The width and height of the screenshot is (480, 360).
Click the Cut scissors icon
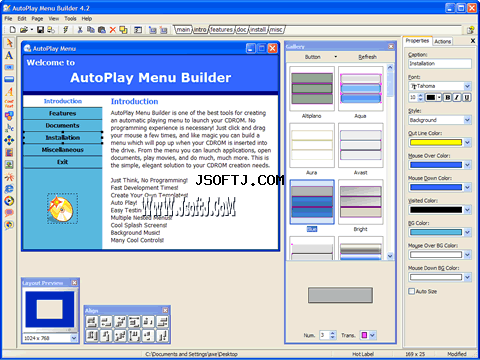pos(80,30)
